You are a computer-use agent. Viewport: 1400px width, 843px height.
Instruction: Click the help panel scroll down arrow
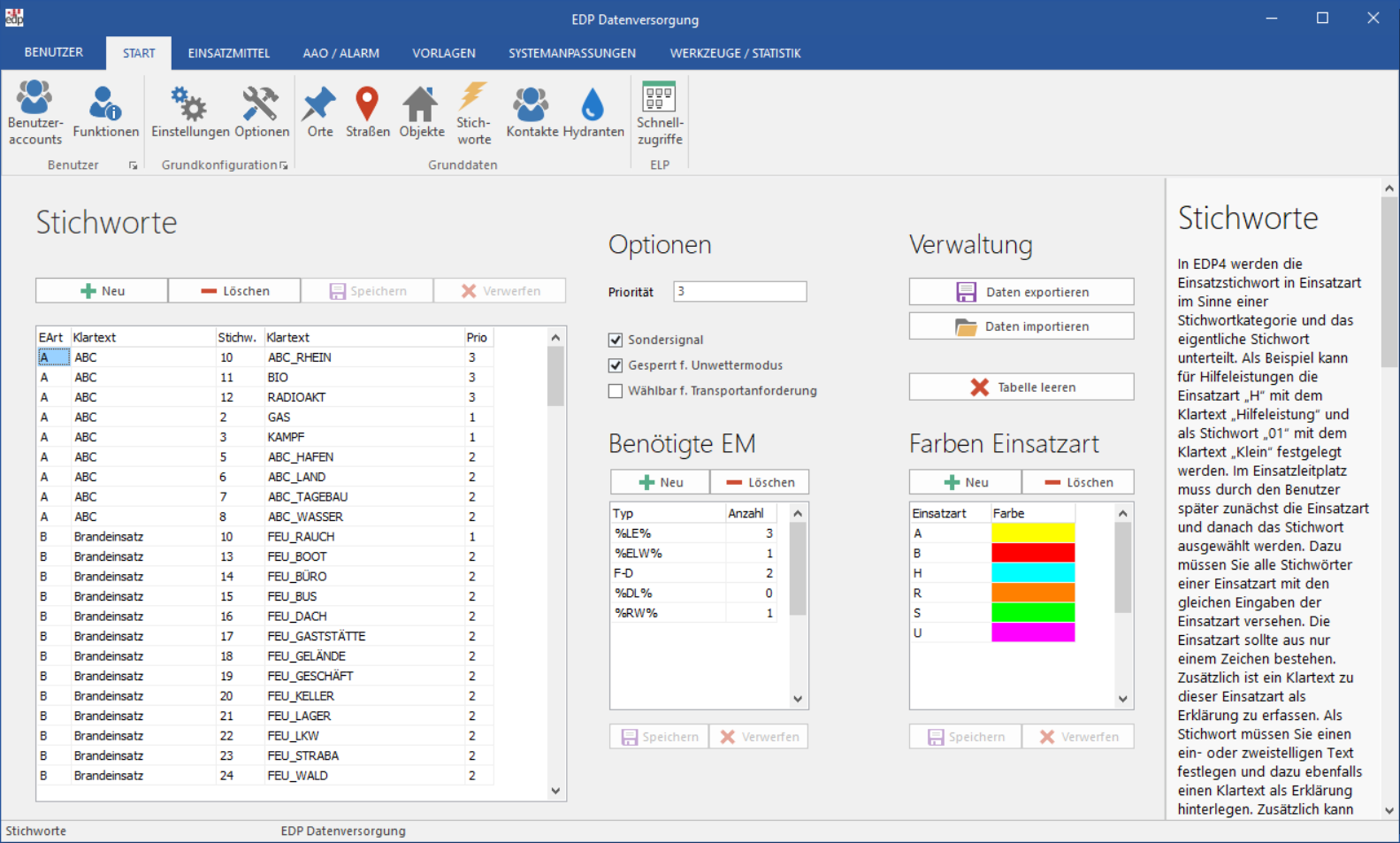coord(1389,810)
